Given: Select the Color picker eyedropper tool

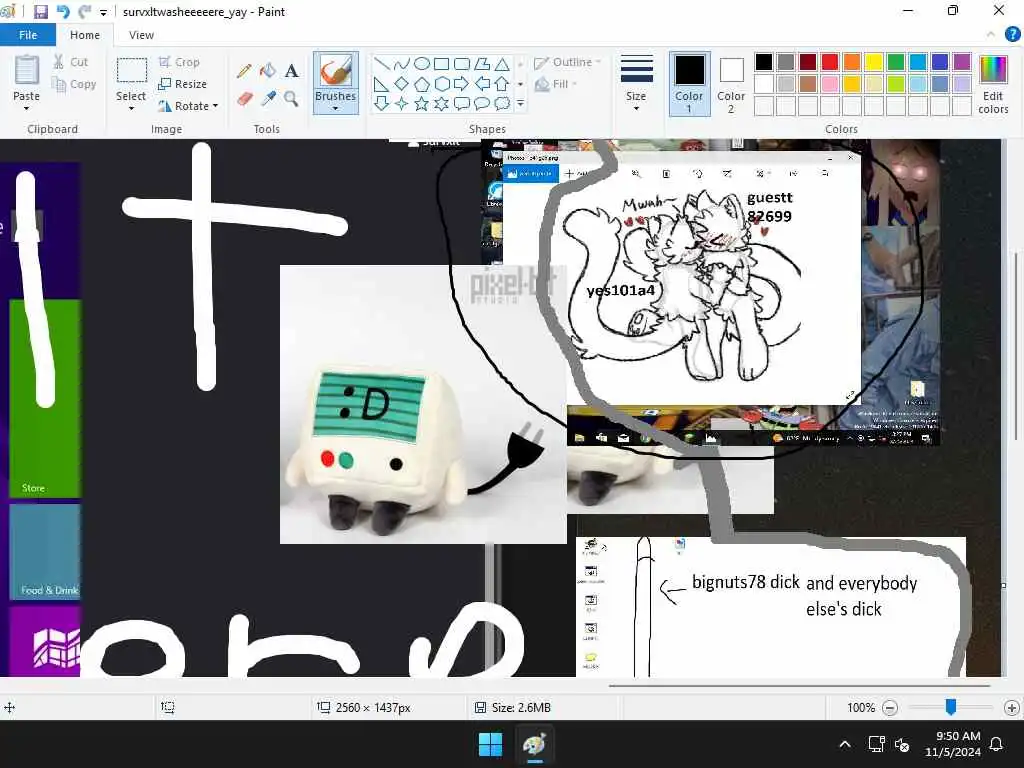Looking at the screenshot, I should point(268,99).
